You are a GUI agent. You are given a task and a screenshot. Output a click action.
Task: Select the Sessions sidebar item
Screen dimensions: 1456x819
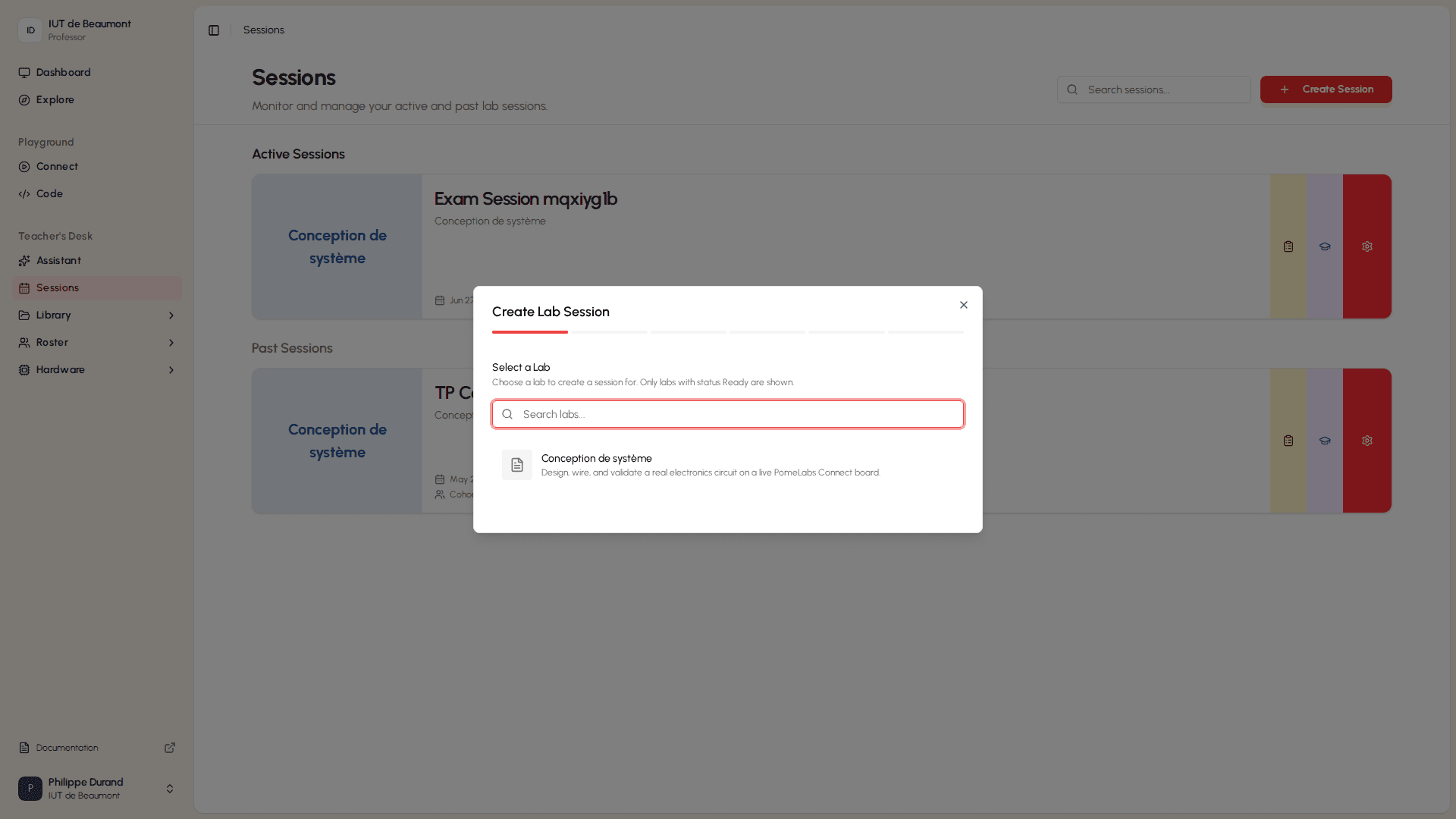tap(97, 288)
